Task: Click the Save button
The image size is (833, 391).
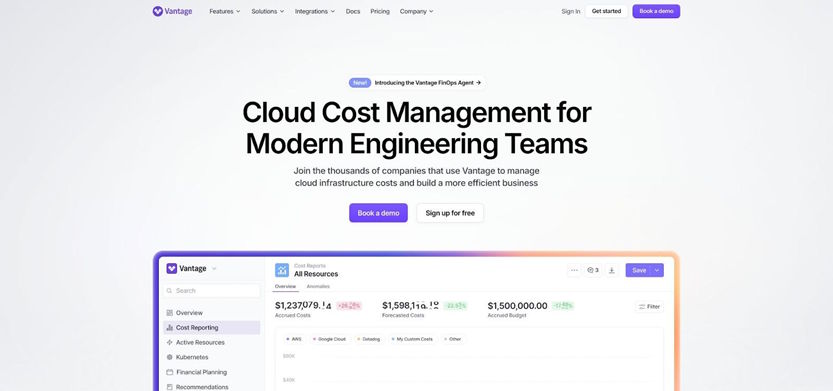Action: coord(639,270)
